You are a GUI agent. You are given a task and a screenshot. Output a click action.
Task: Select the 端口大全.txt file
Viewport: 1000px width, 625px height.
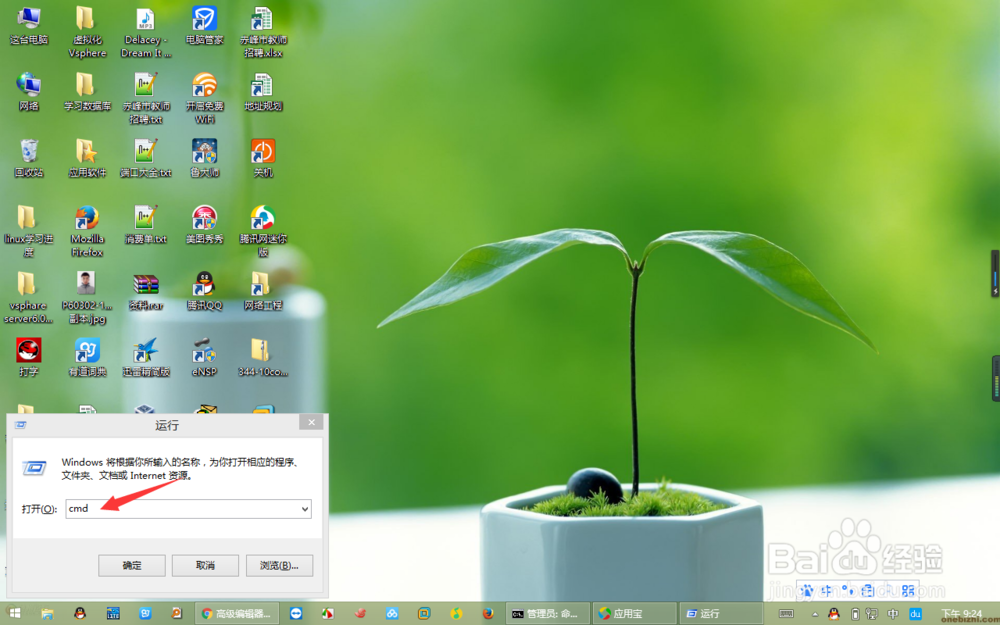click(146, 159)
